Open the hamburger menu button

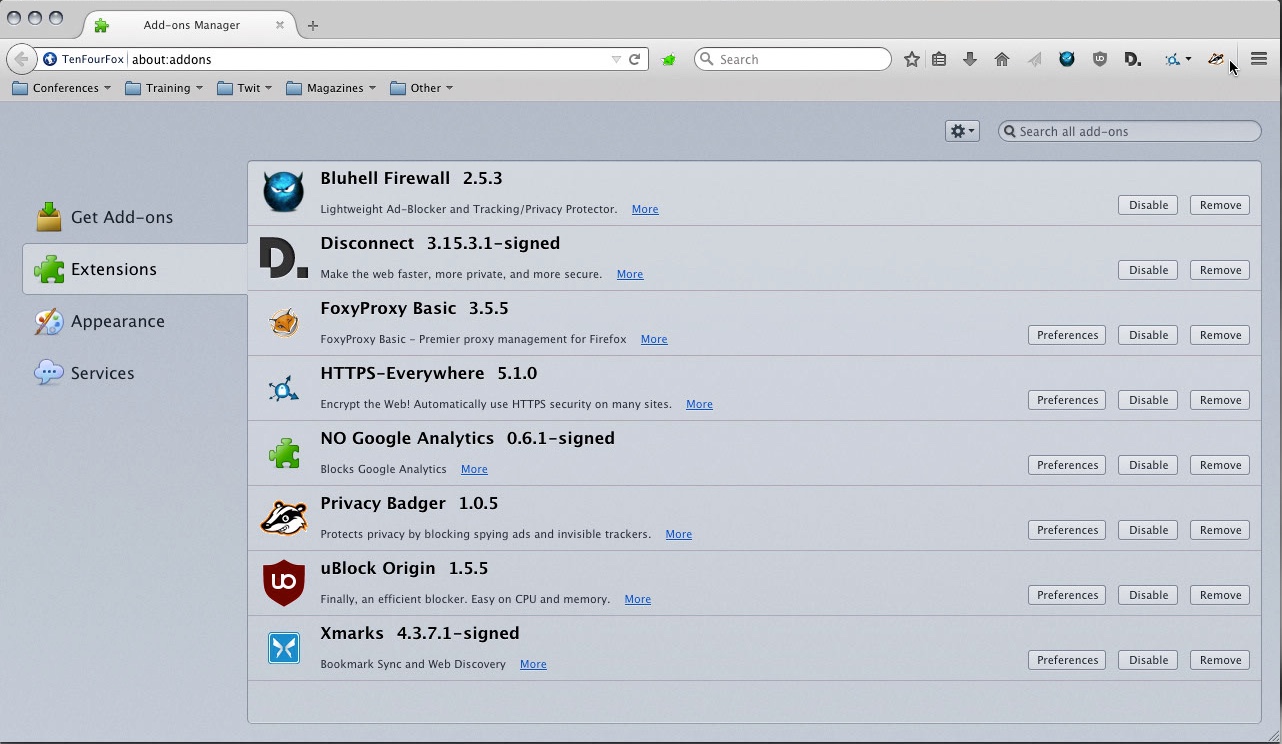pyautogui.click(x=1259, y=59)
